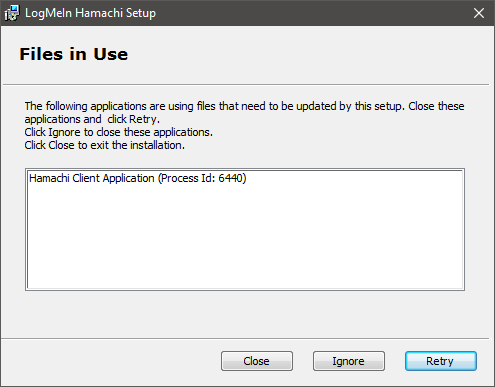Choose Ignore to close running applications

(x=349, y=361)
